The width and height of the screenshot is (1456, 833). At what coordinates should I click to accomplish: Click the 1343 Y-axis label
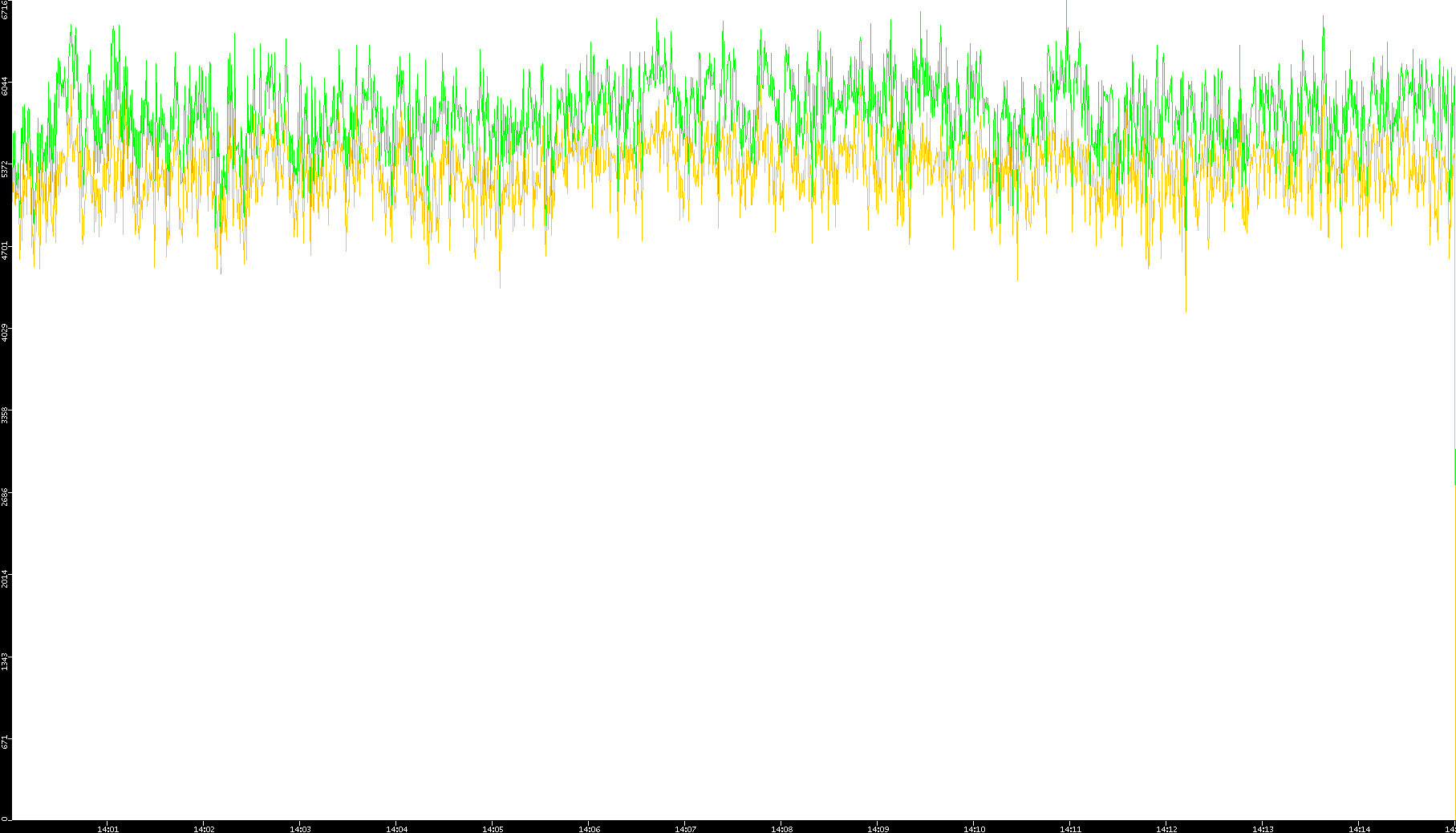[x=6, y=661]
